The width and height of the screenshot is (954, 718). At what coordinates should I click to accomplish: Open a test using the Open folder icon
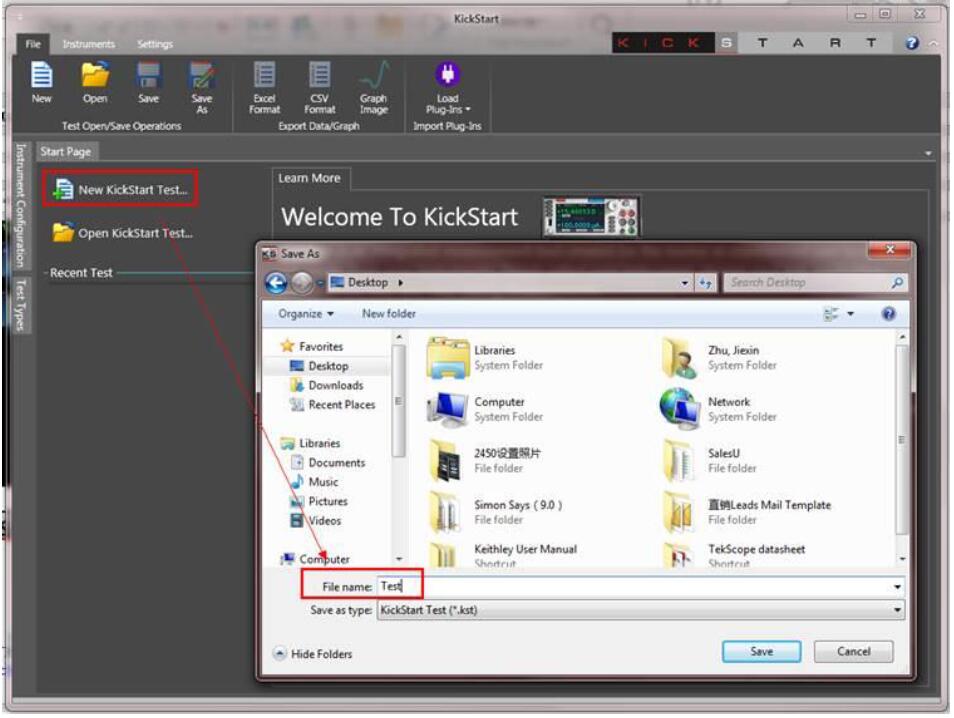(x=95, y=77)
